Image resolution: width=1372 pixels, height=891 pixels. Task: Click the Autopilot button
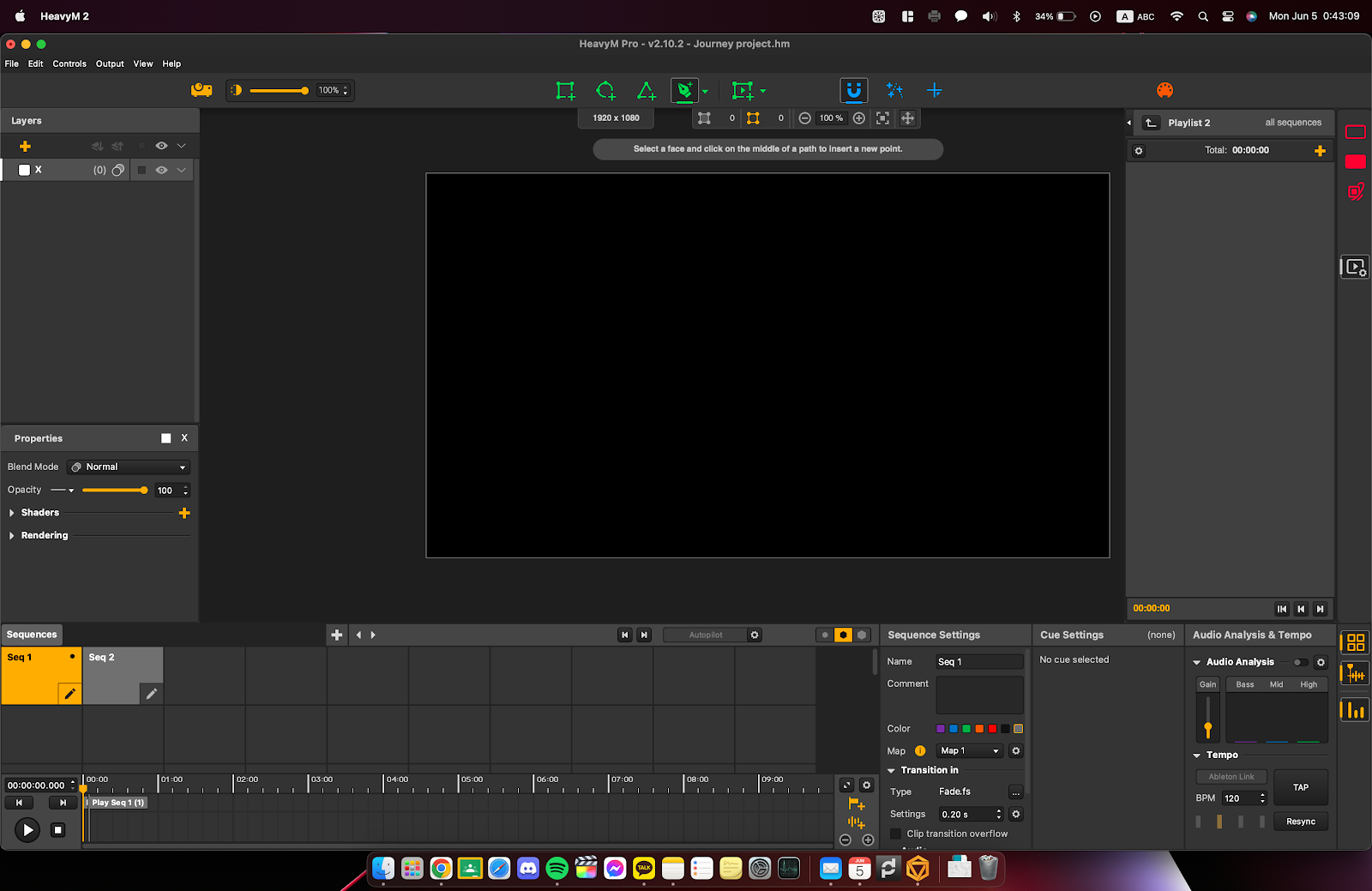click(706, 635)
